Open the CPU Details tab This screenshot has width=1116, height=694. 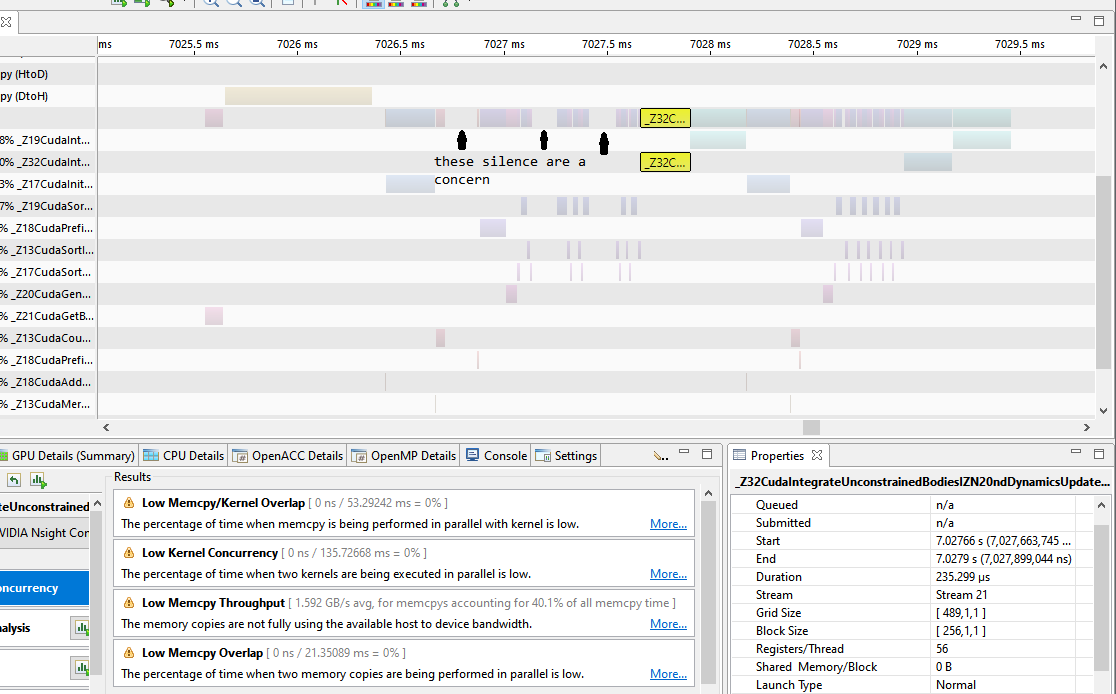click(184, 456)
